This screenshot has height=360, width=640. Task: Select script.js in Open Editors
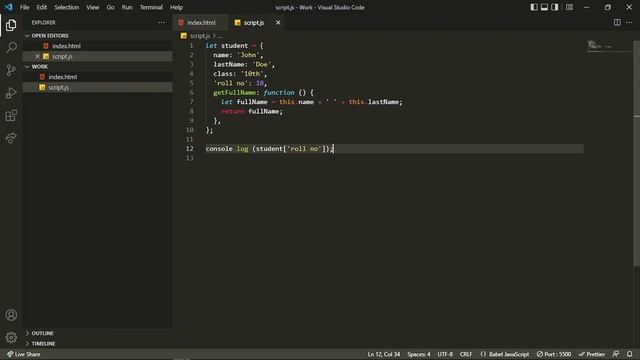tap(98, 56)
